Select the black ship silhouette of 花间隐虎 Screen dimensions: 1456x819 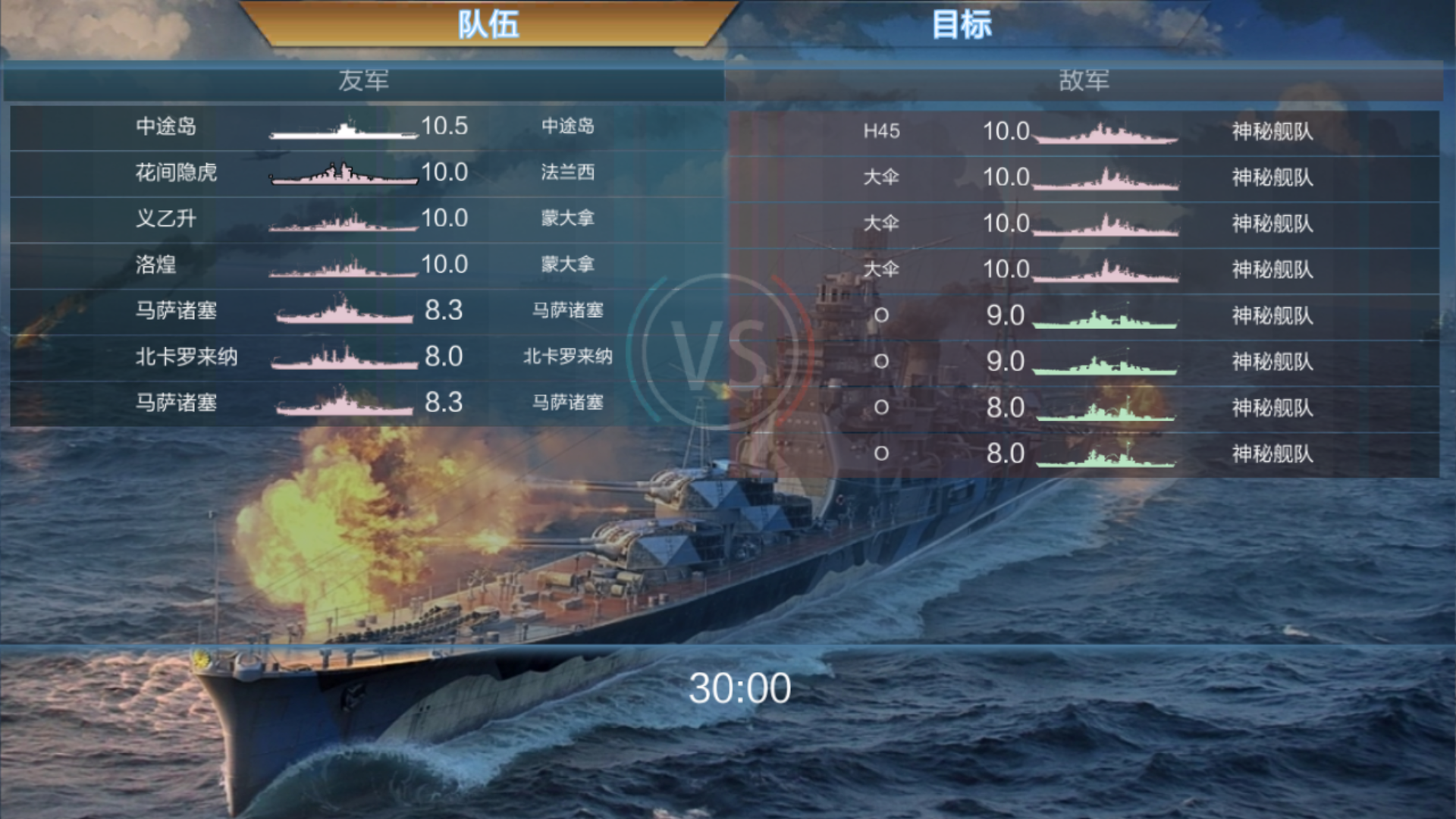click(344, 174)
